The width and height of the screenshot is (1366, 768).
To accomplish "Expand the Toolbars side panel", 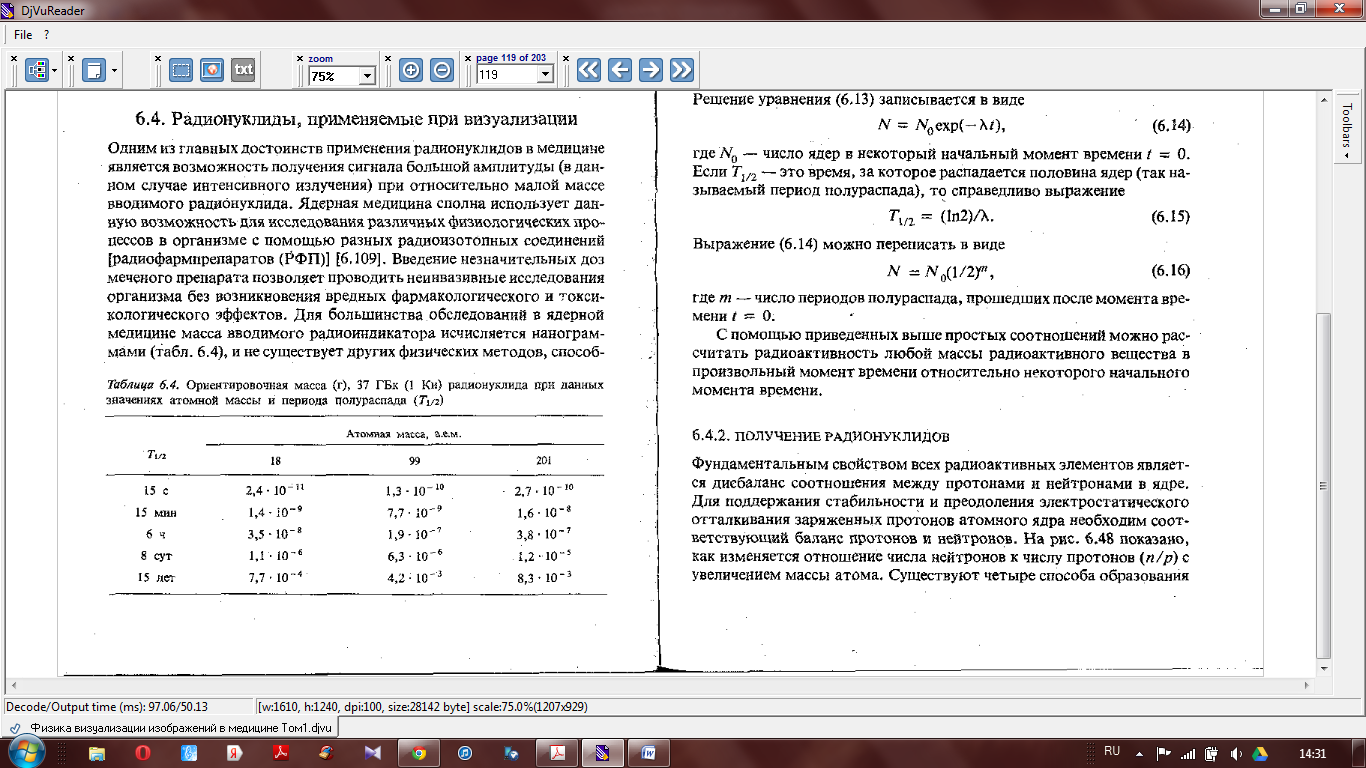I will pos(1347,126).
